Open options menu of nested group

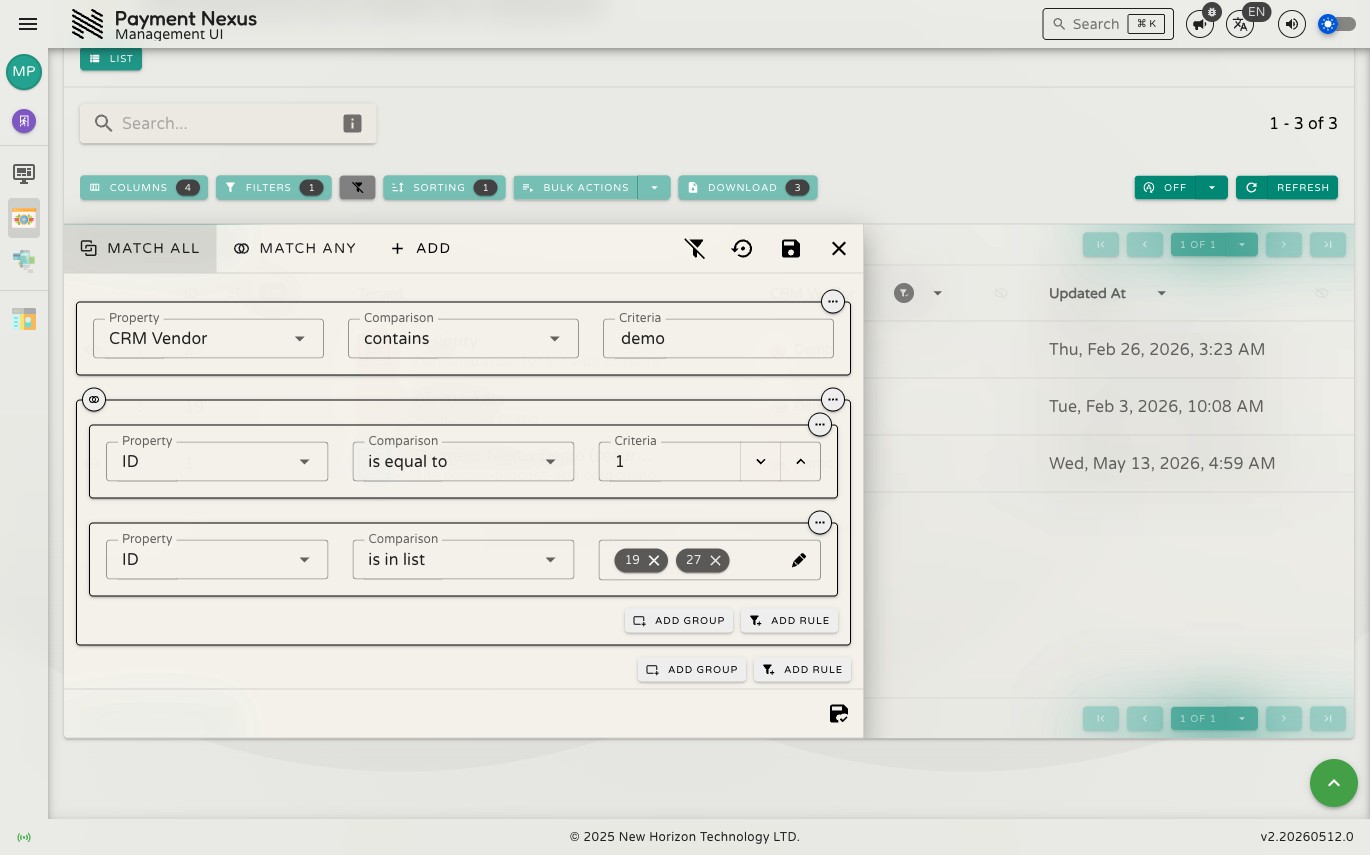pyautogui.click(x=833, y=399)
